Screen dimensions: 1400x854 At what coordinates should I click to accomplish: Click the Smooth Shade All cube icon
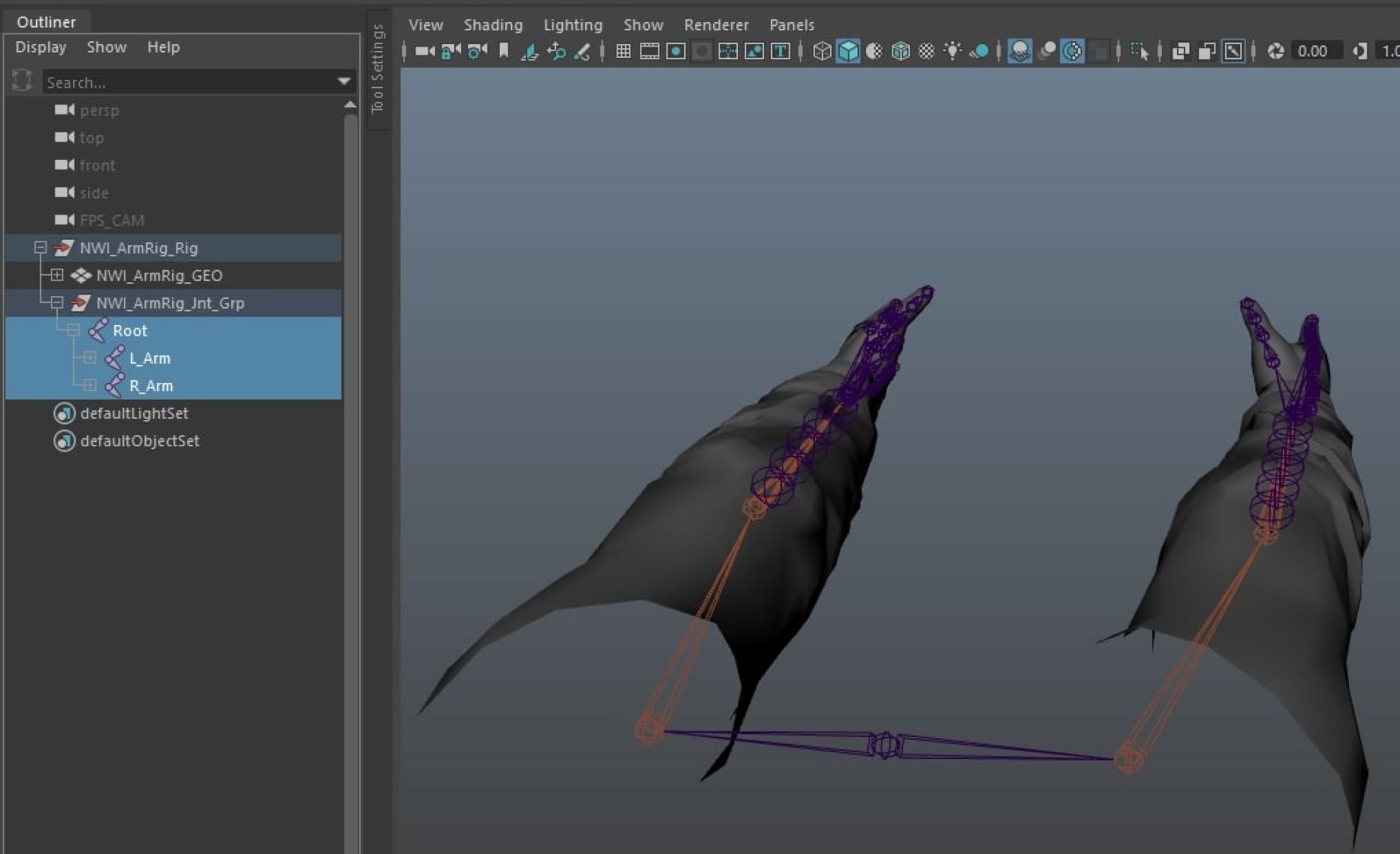point(848,51)
